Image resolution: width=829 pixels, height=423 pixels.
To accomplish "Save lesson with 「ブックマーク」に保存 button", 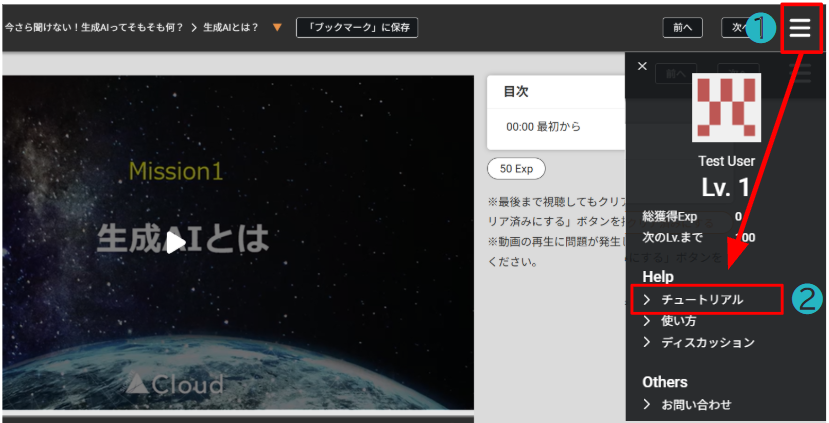I will point(357,27).
